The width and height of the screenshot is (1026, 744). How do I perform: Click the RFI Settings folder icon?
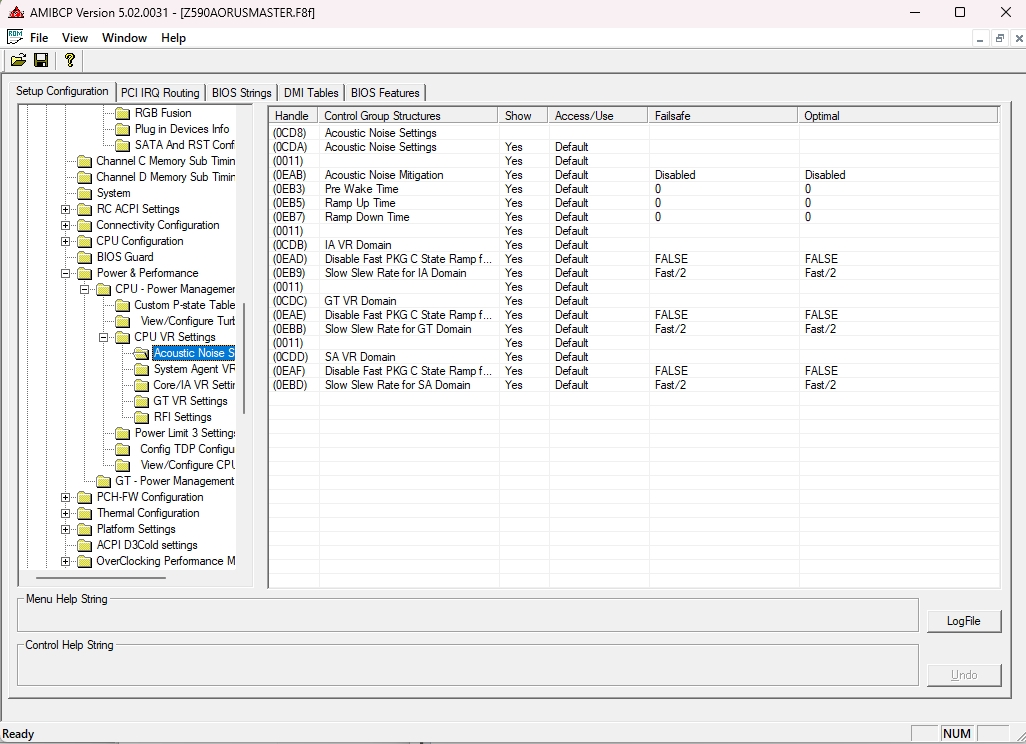coord(141,418)
